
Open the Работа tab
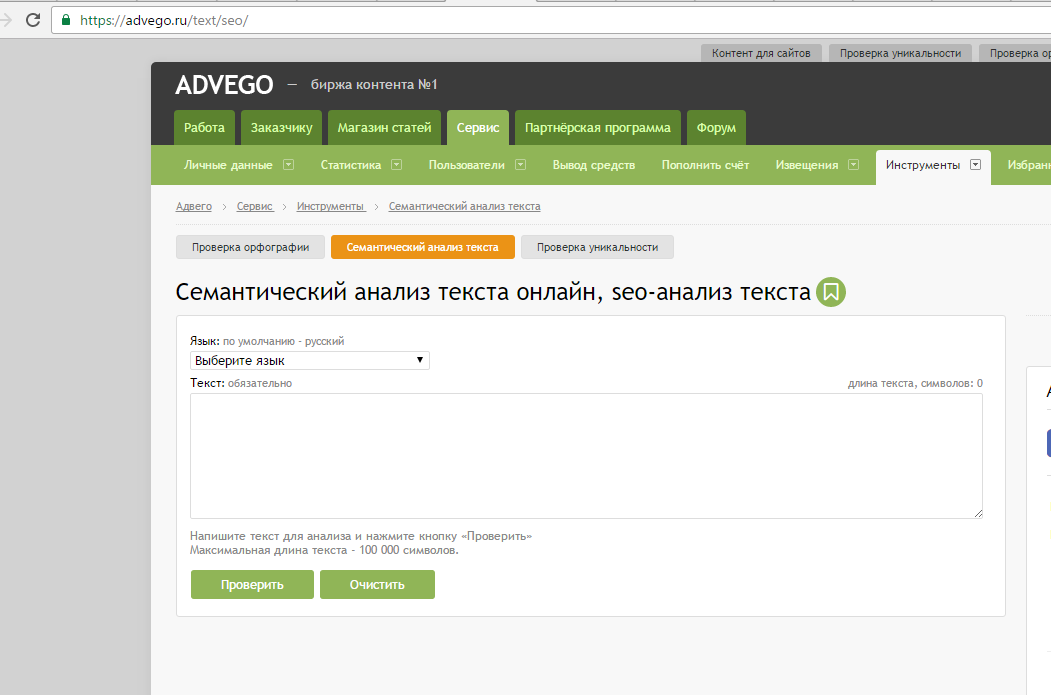click(204, 127)
